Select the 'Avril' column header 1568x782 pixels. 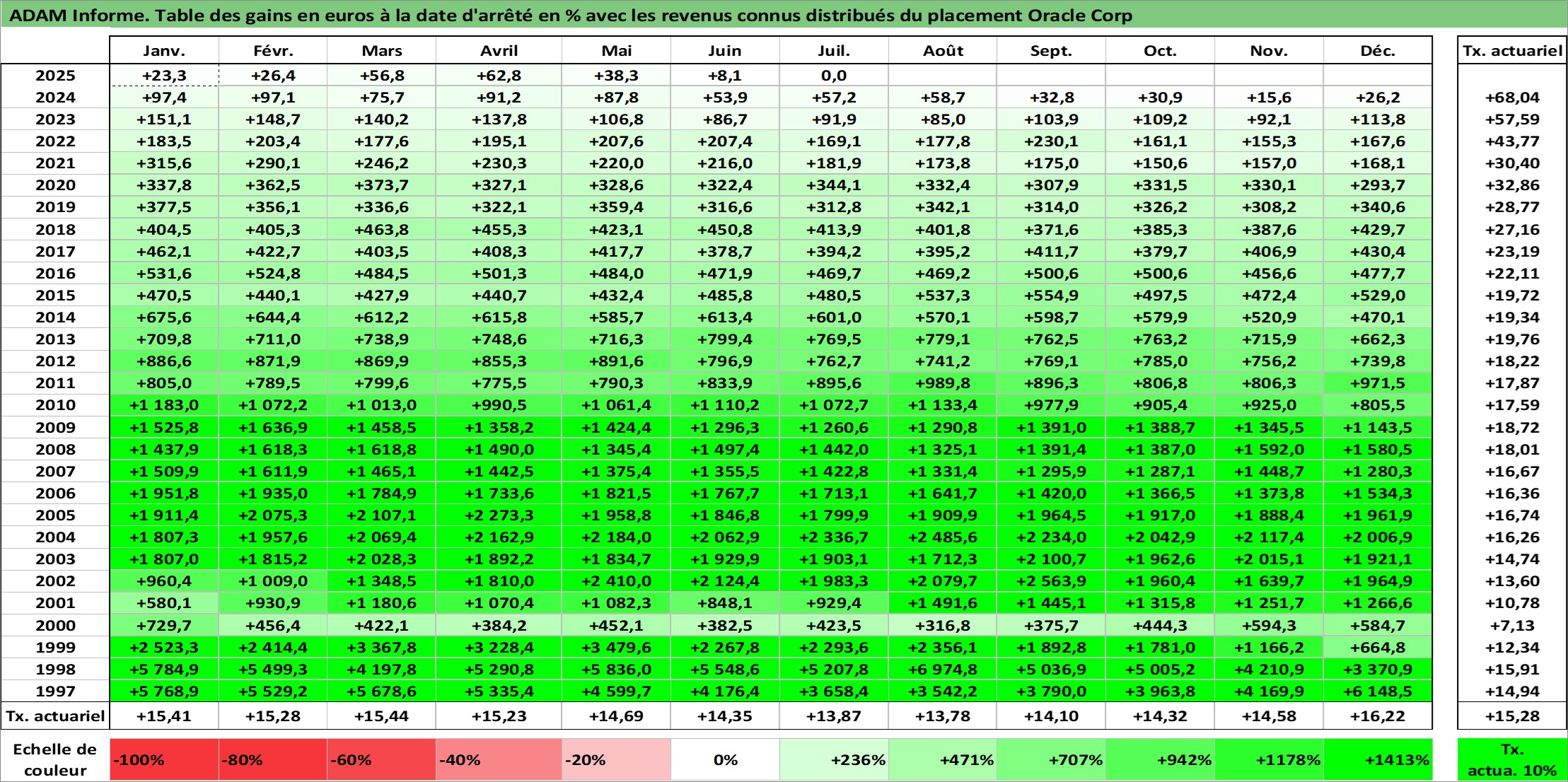(499, 50)
